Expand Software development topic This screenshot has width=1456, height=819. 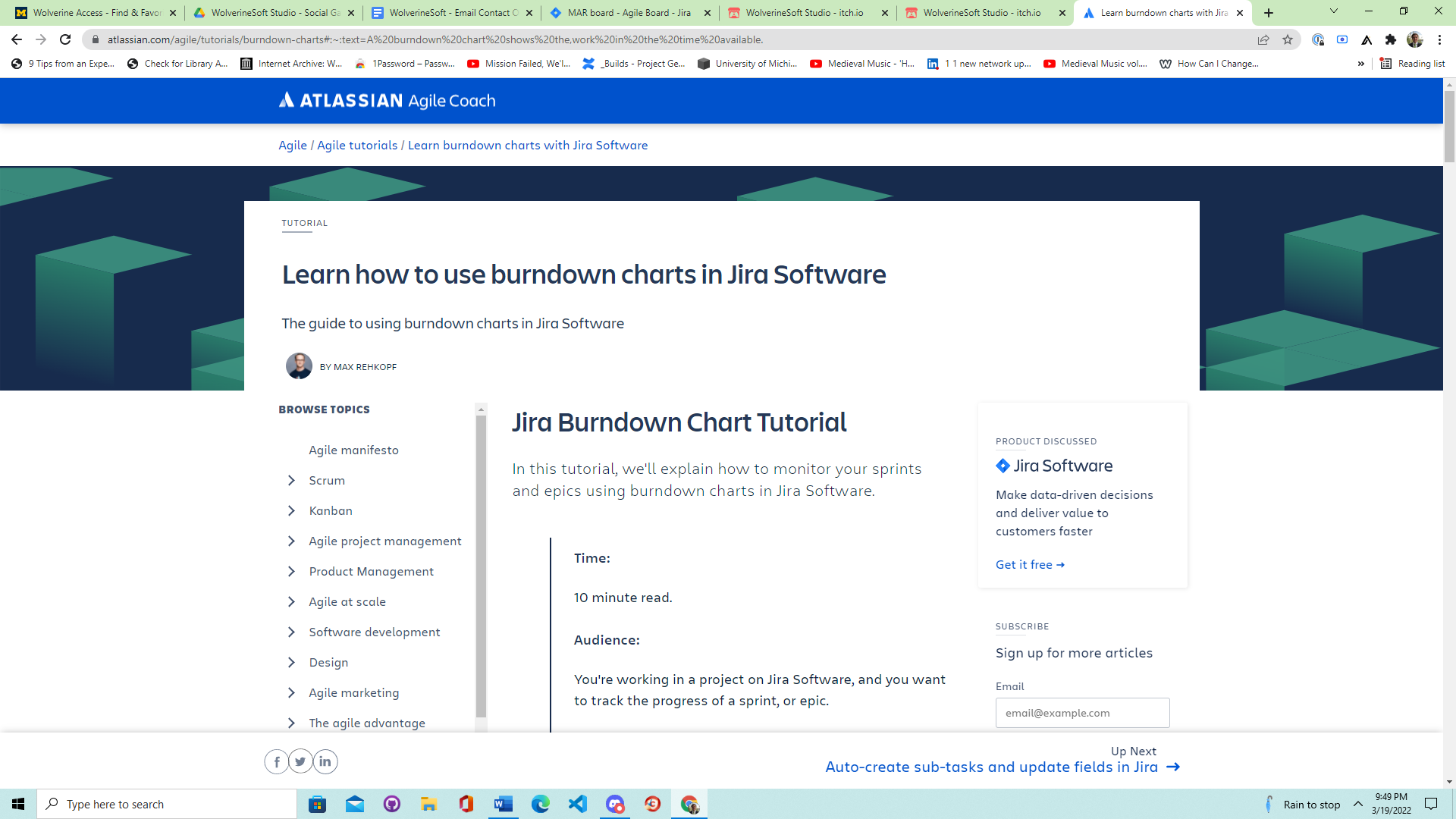click(291, 632)
